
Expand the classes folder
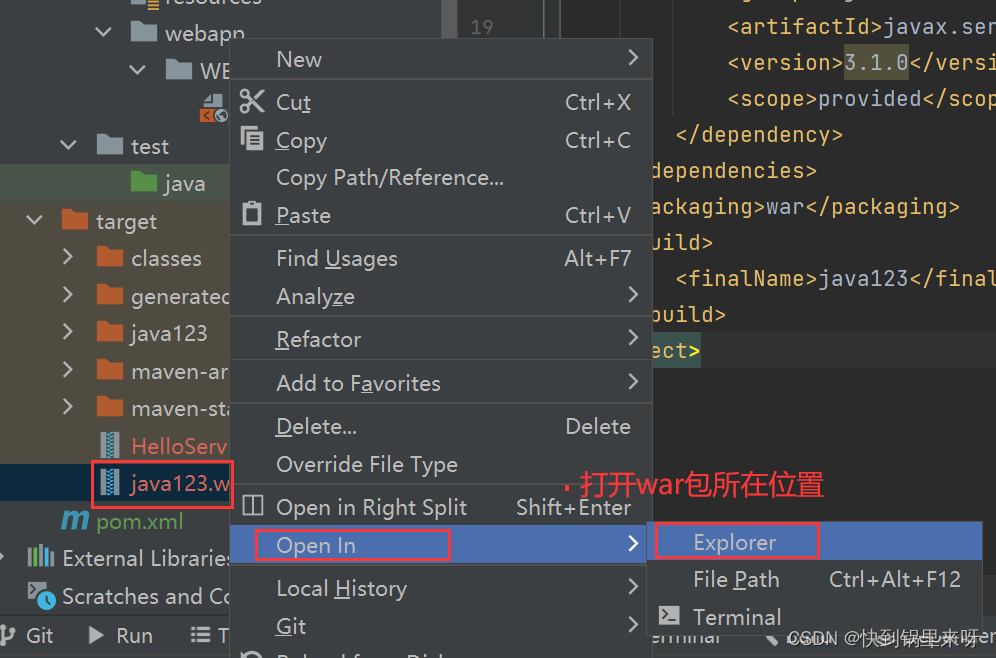pos(68,257)
